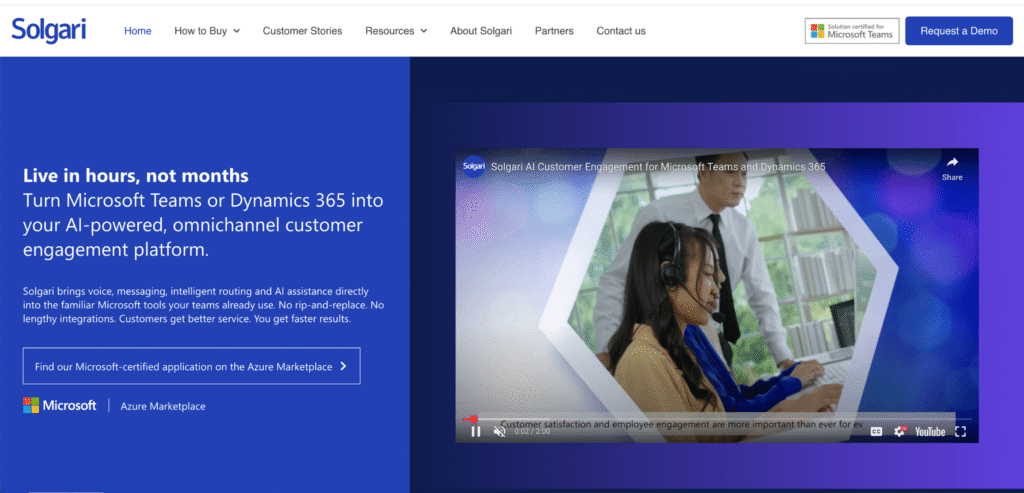The height and width of the screenshot is (493, 1024).
Task: Click the Solgari channel avatar in video
Action: point(474,166)
